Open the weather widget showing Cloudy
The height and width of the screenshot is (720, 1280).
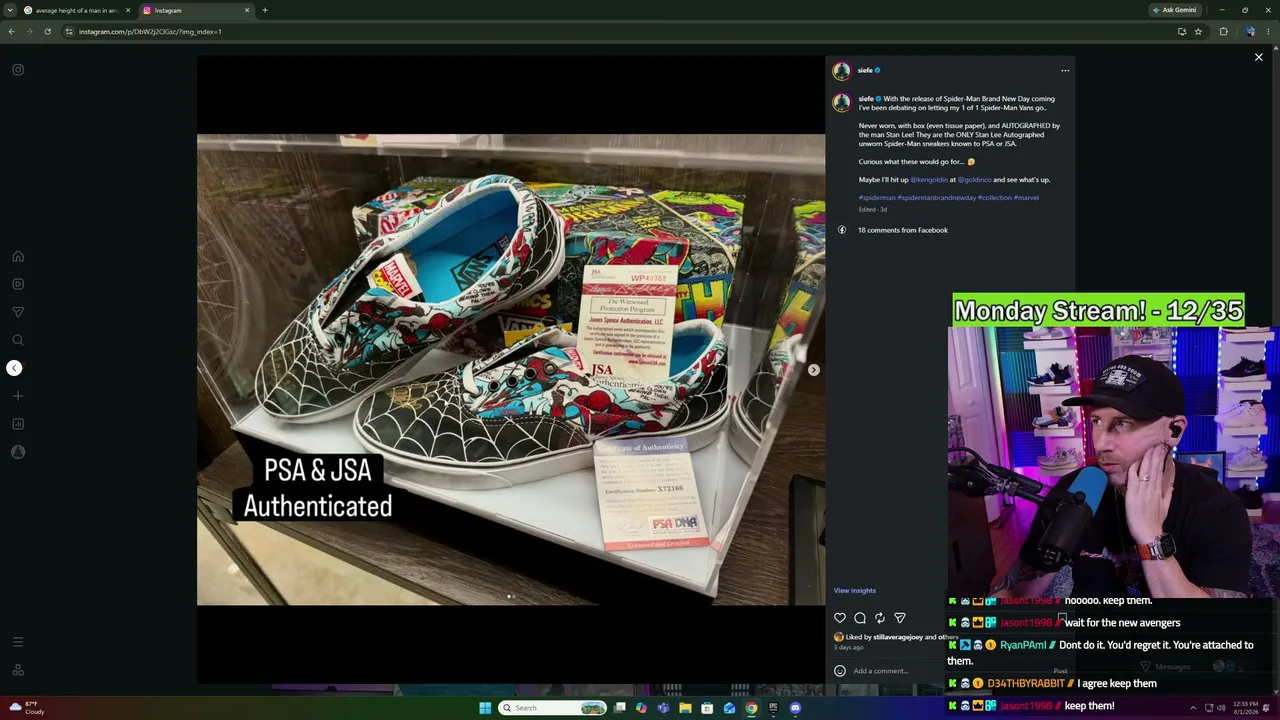coord(26,708)
